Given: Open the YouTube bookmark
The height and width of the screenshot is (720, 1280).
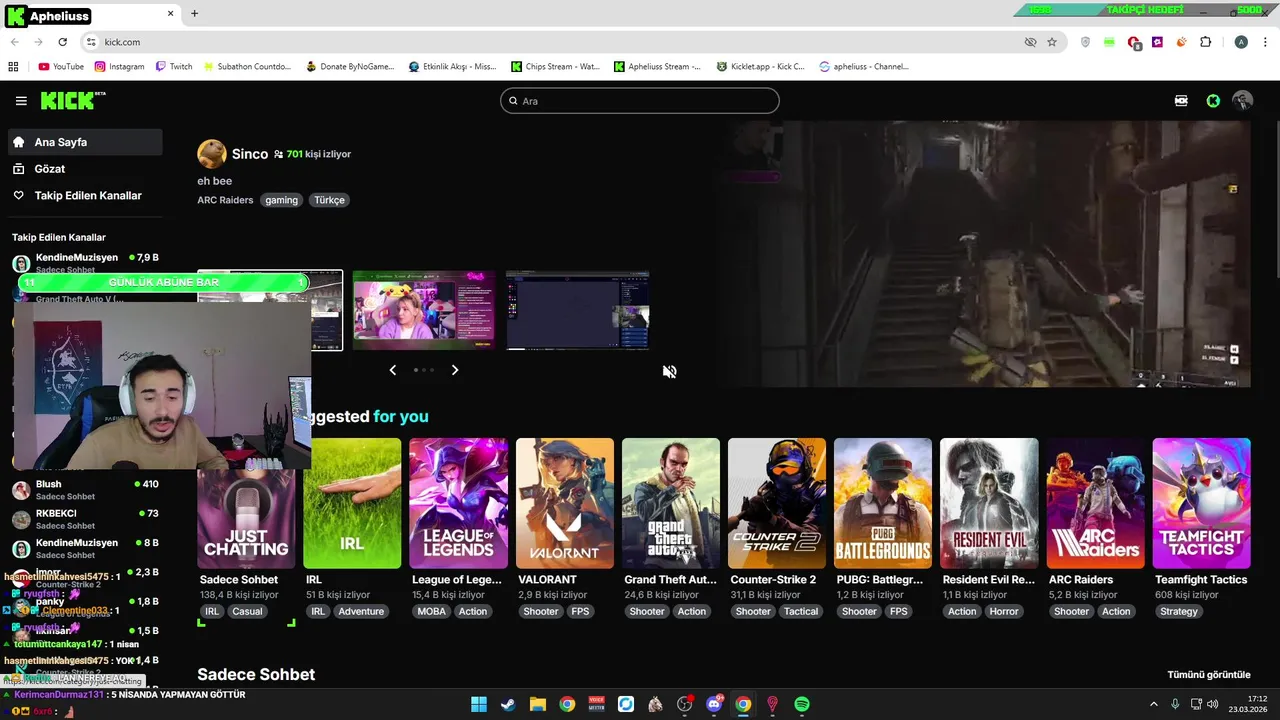Looking at the screenshot, I should click(61, 67).
